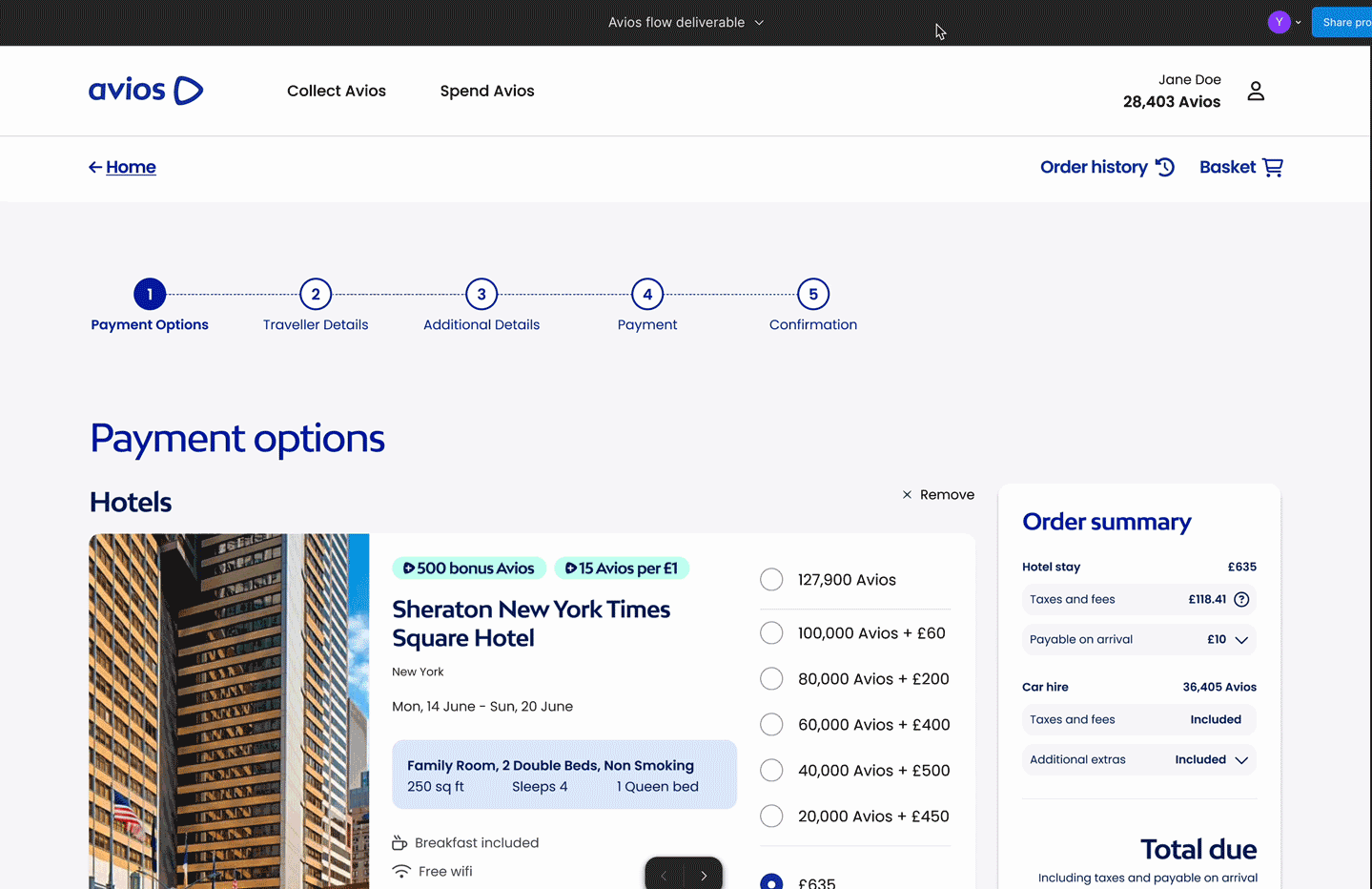Click the Sheraton hotel photo

coord(229,711)
